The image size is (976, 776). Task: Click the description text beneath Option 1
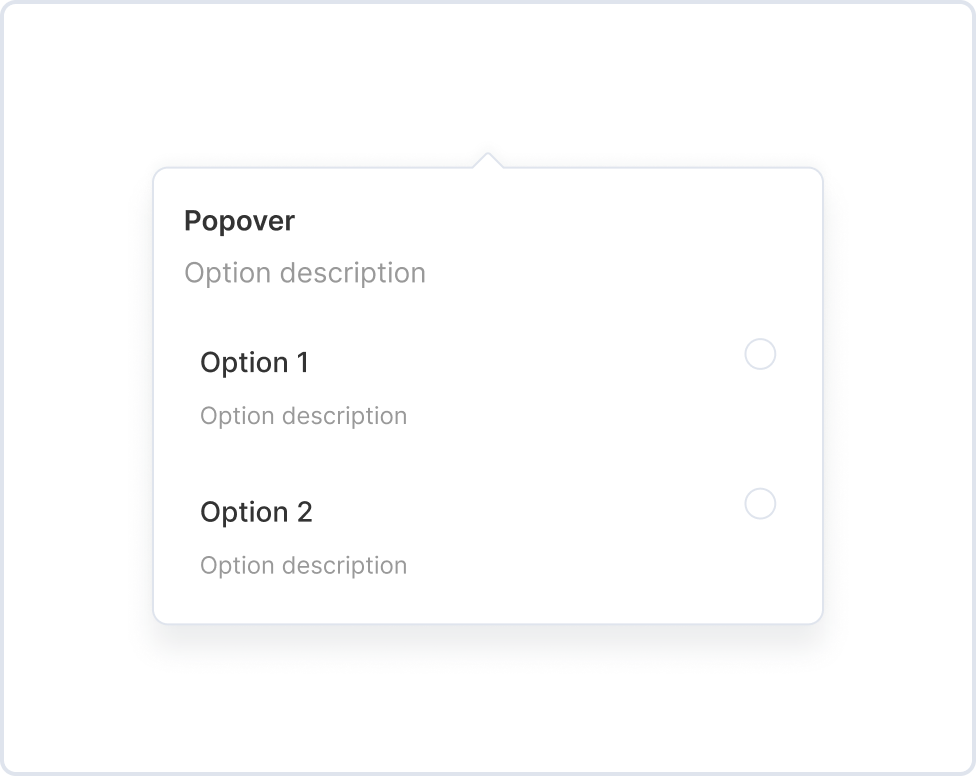click(x=303, y=416)
